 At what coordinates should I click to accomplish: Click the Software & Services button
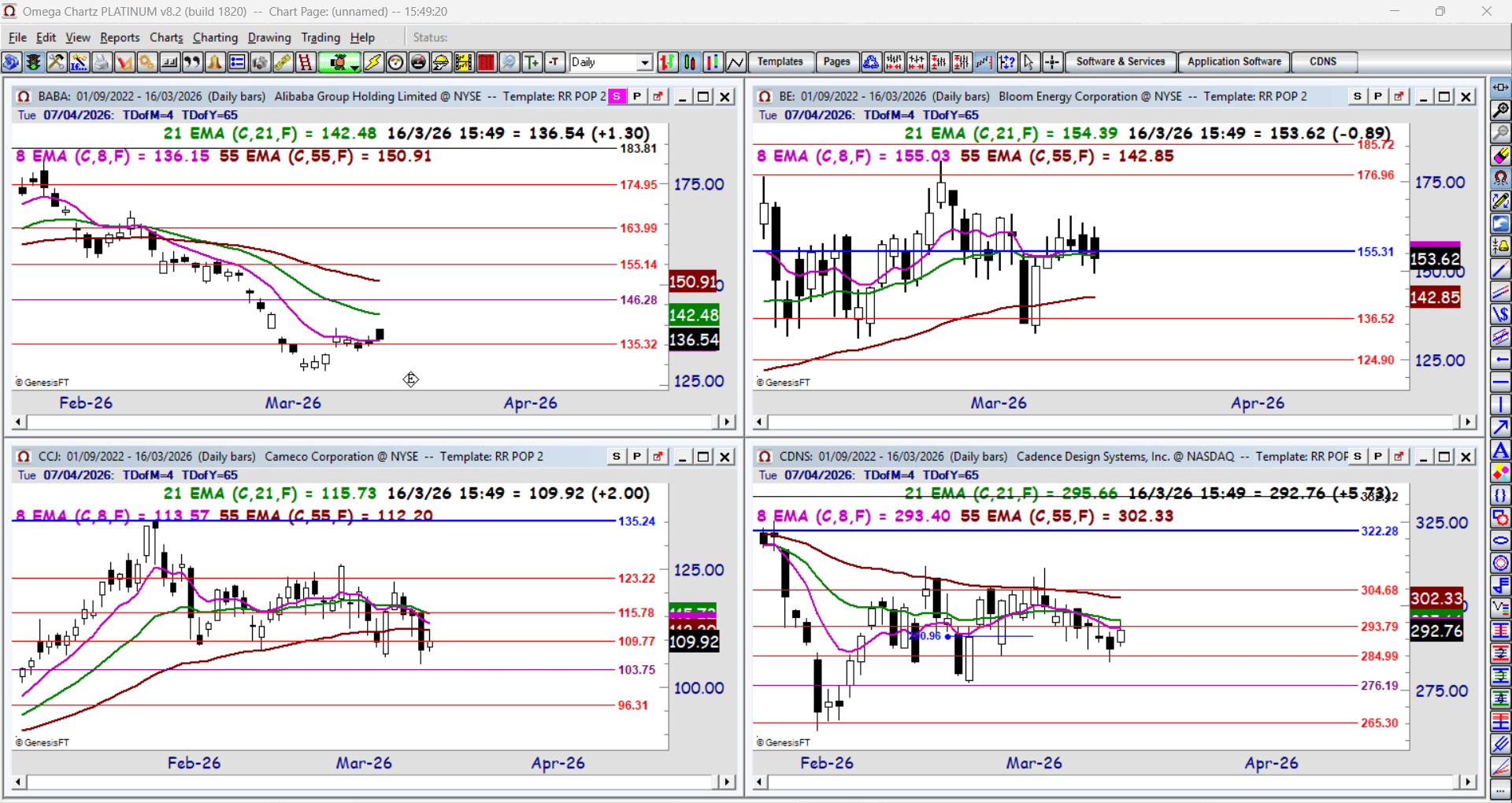[1121, 62]
